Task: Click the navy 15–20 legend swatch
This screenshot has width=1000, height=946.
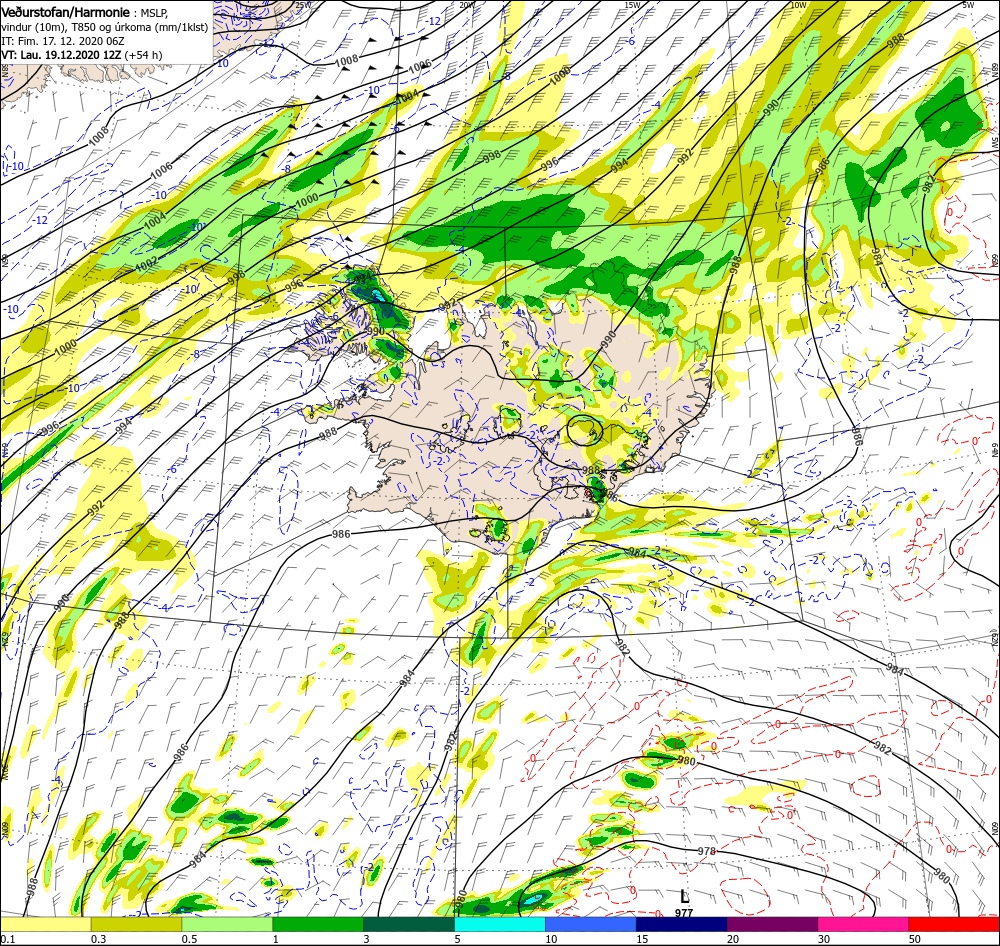Action: 681,924
